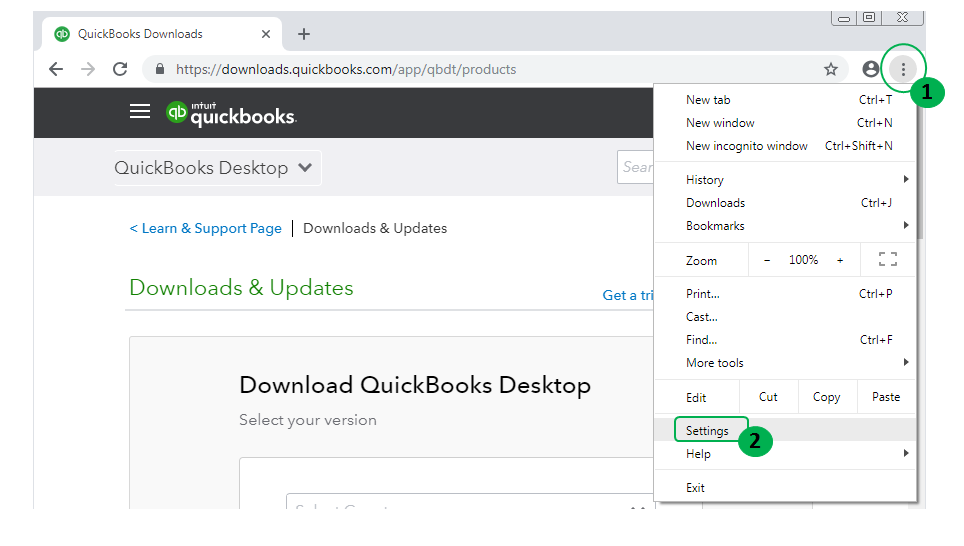Expand the QuickBooks Desktop product dropdown
This screenshot has height=546, width=964.
[x=217, y=168]
